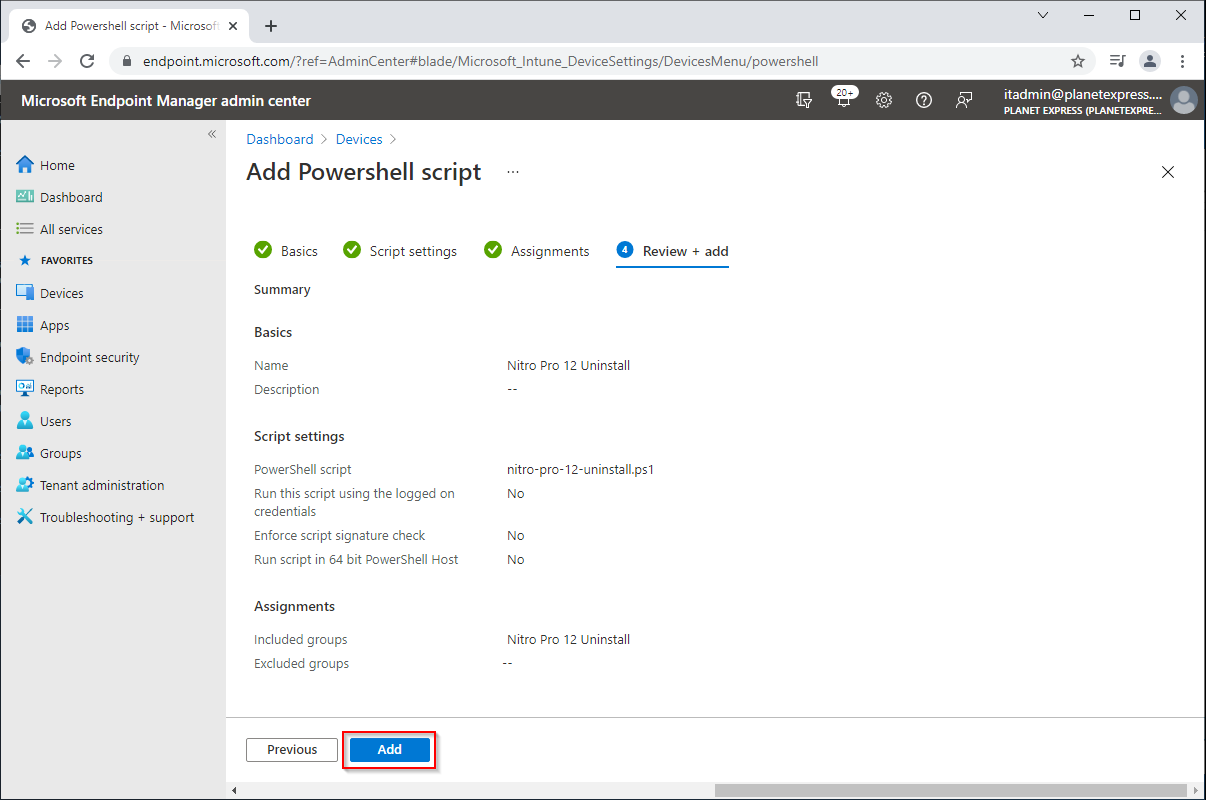The height and width of the screenshot is (800, 1206).
Task: Bookmark this page with the star icon
Action: point(1078,61)
